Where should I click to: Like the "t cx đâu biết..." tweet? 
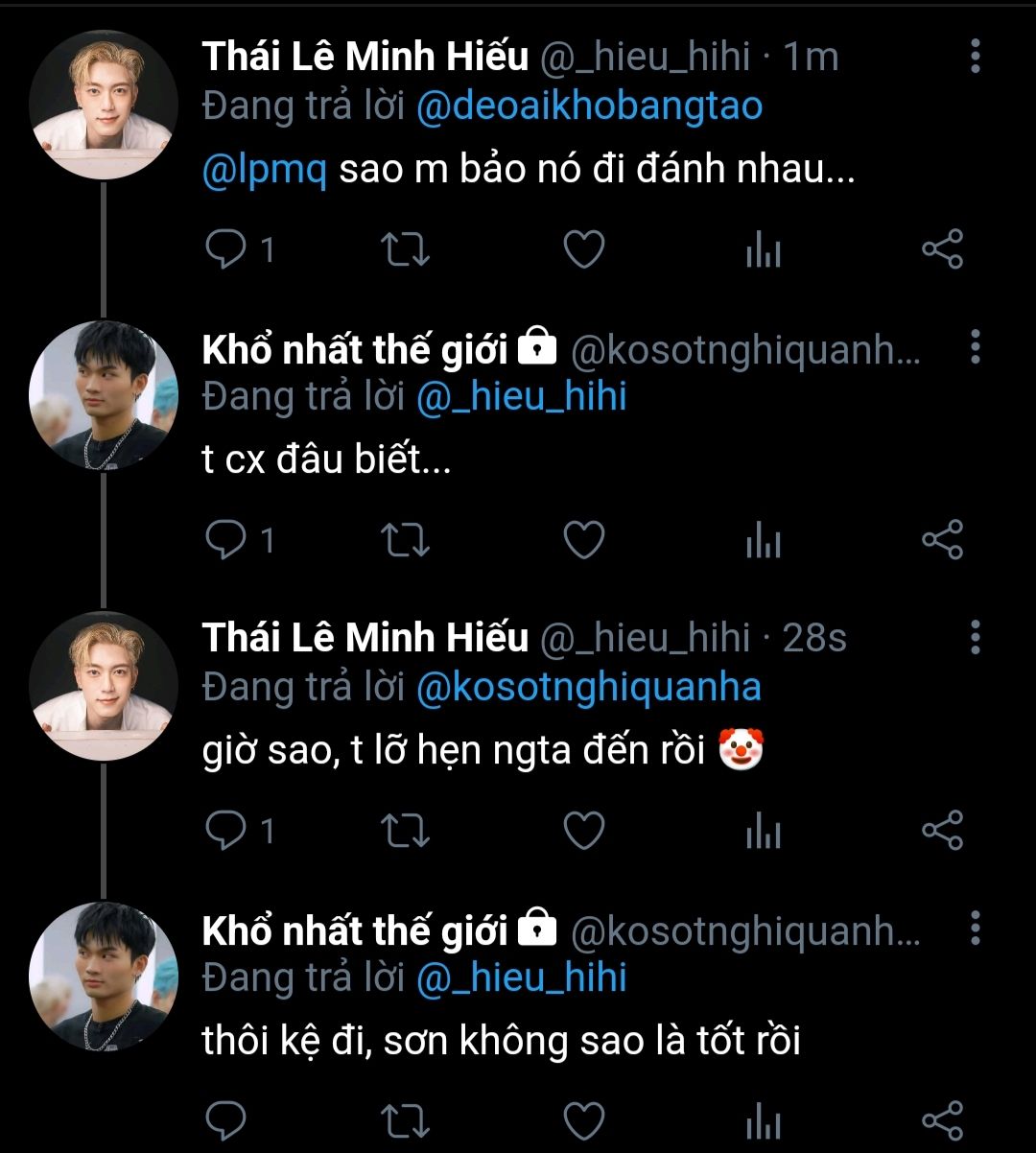[582, 541]
